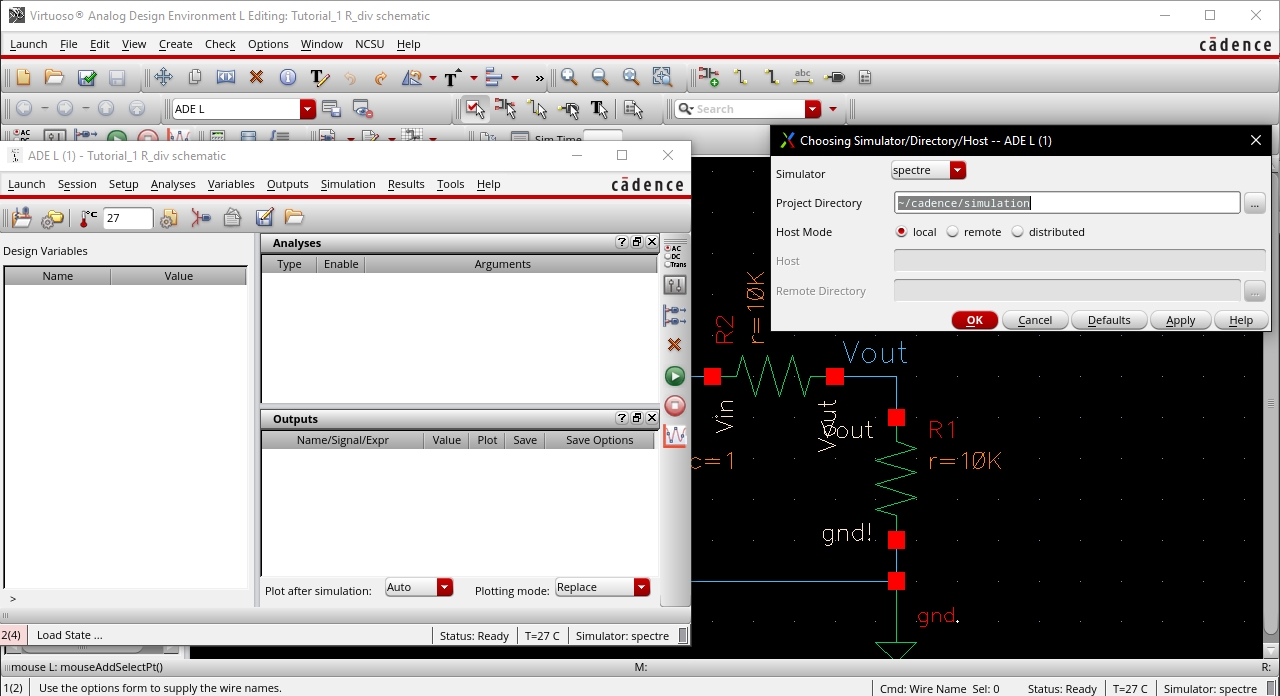Viewport: 1280px width, 696px height.
Task: Float the Outputs panel using its undock button
Action: (x=637, y=418)
